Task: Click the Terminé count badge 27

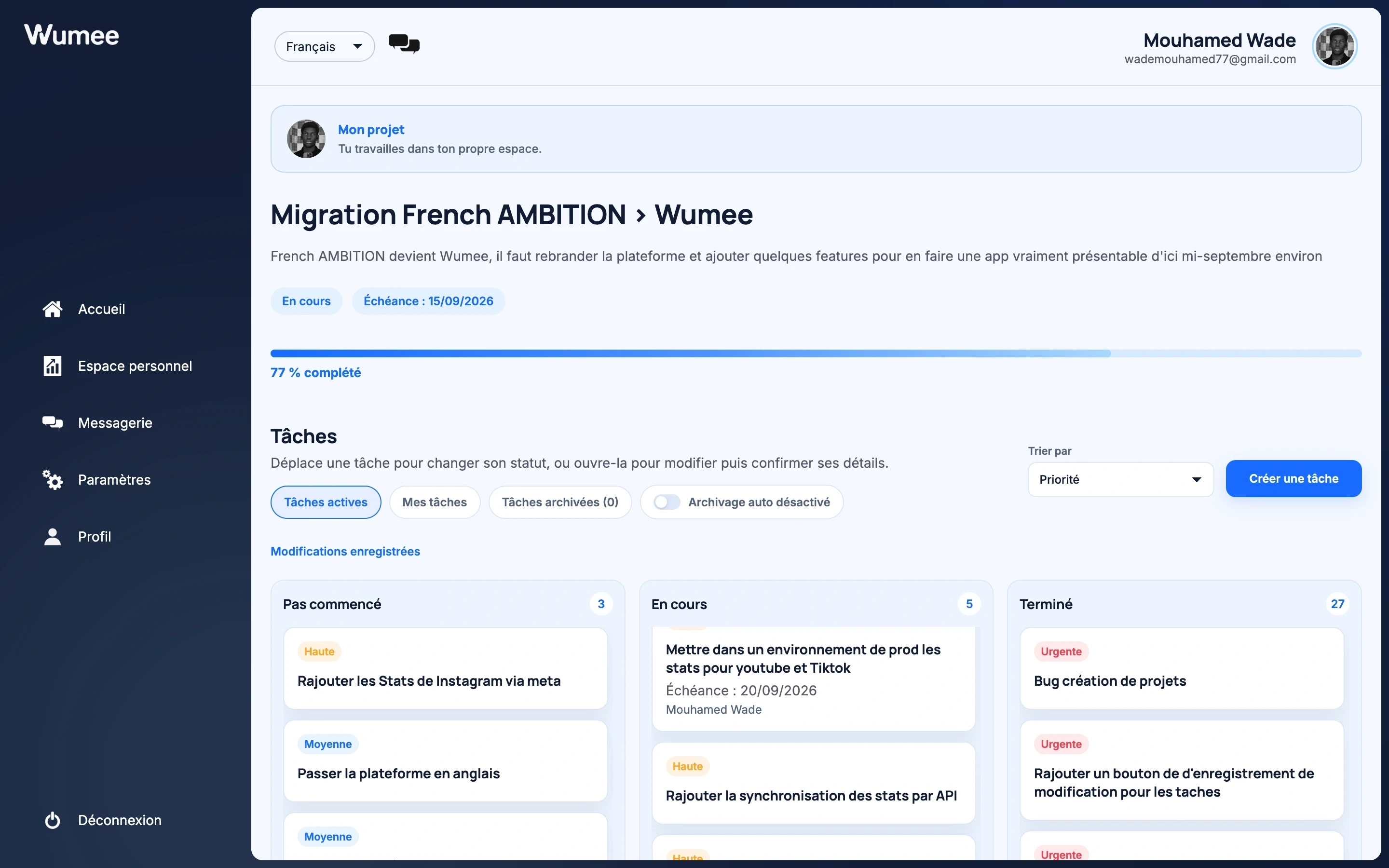Action: point(1337,604)
